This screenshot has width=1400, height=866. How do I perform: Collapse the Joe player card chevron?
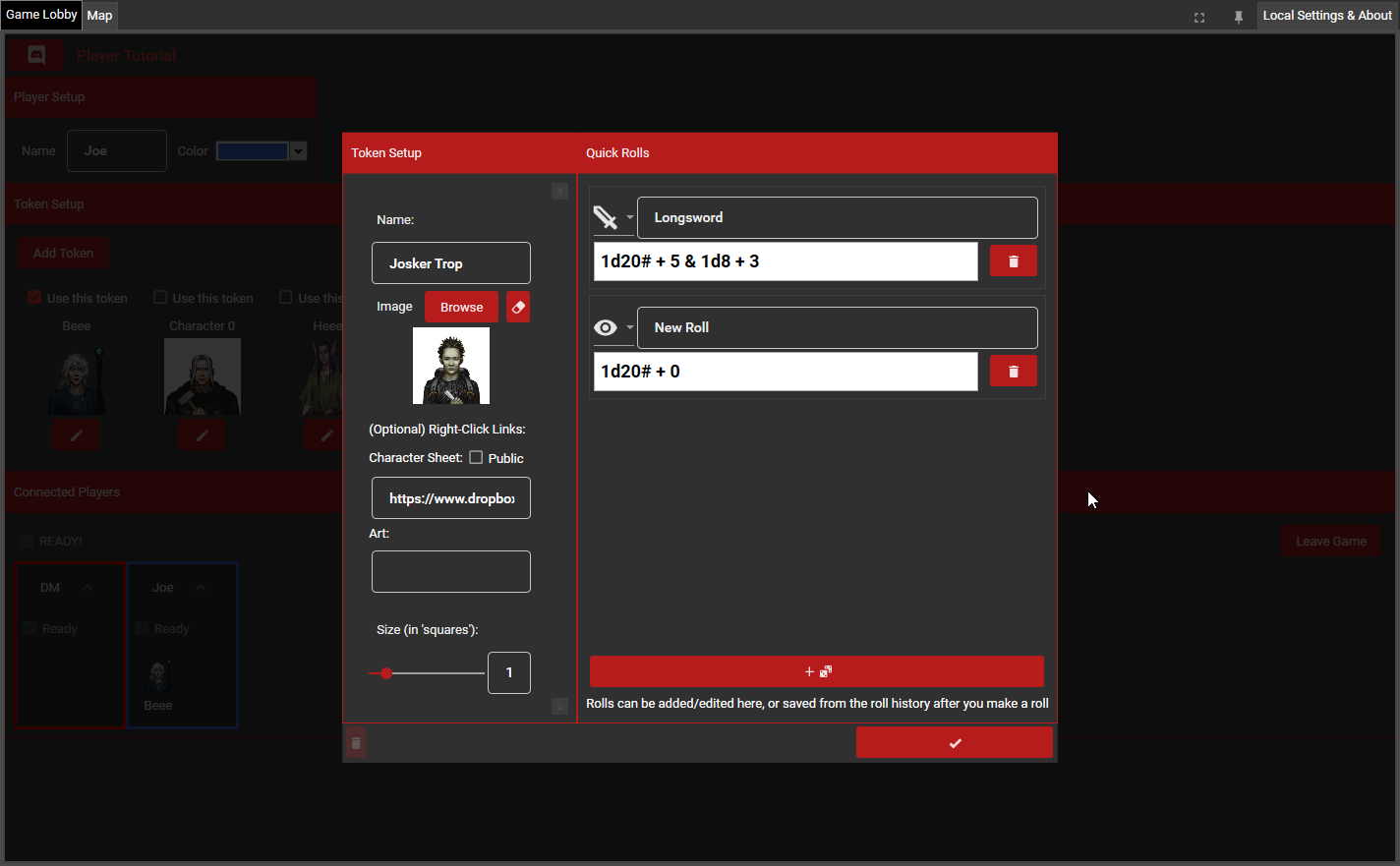[x=201, y=588]
